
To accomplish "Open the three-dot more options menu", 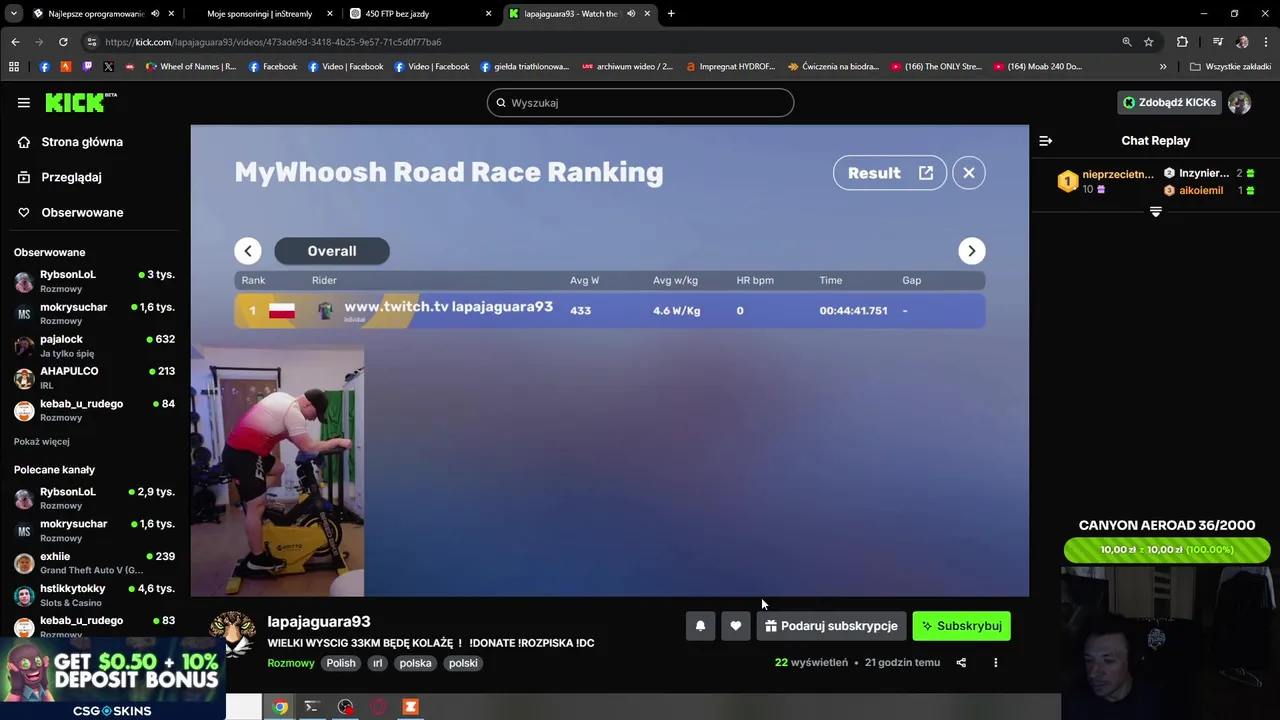I will click(995, 662).
